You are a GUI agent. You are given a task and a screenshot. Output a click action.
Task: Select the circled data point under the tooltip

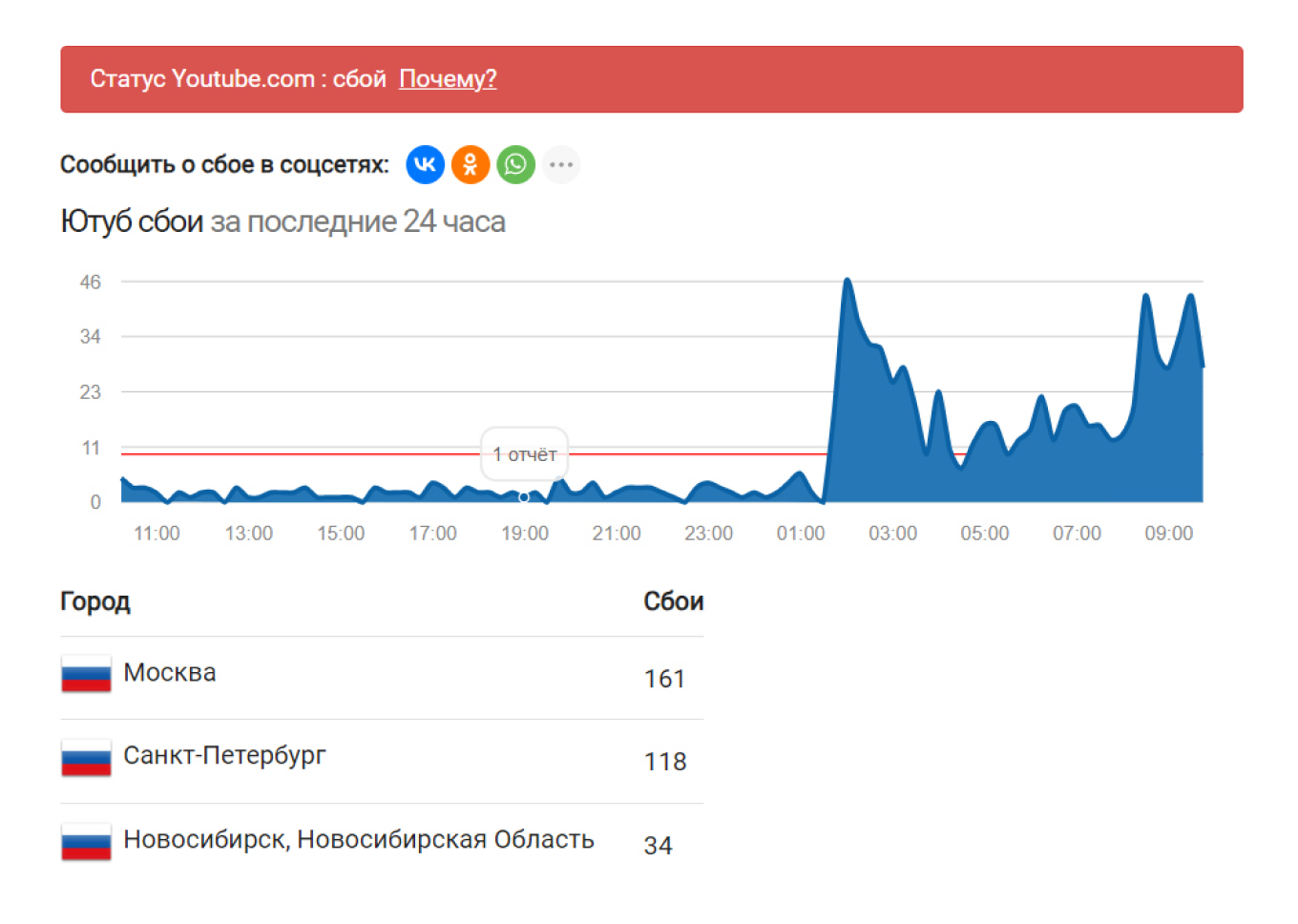tap(524, 497)
